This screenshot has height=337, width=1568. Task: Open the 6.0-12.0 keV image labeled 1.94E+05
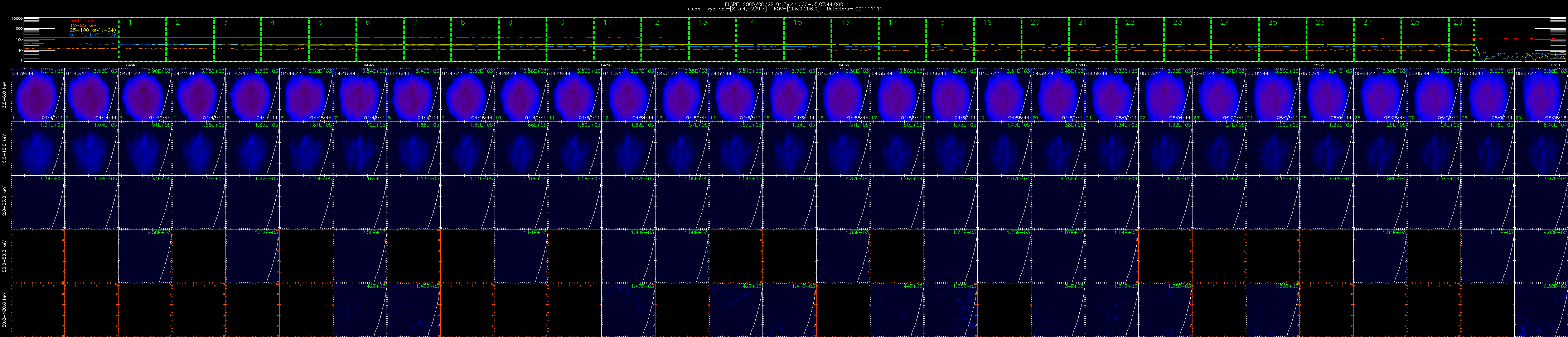coord(91,148)
